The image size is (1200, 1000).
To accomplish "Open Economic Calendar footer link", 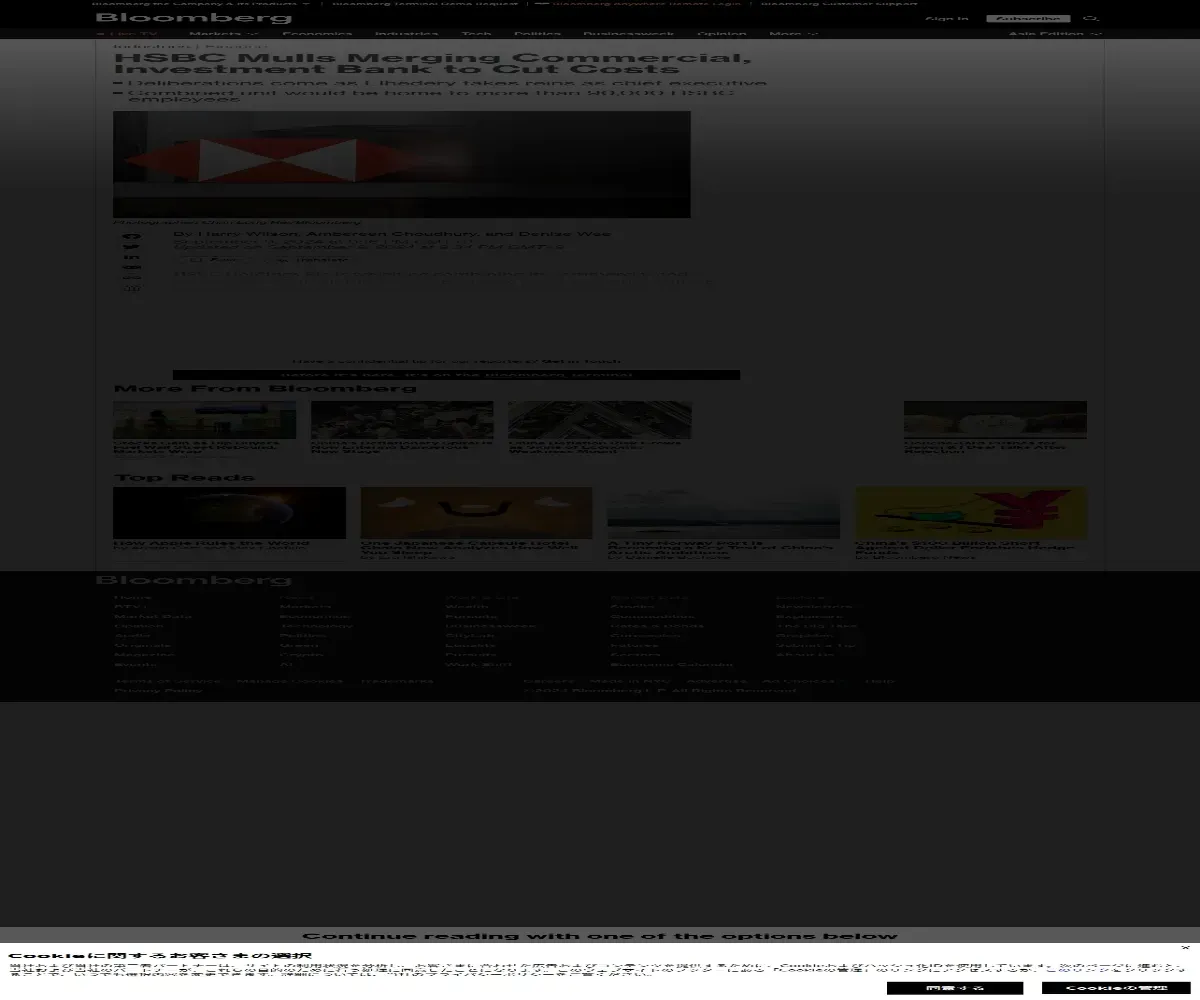I will (x=672, y=664).
